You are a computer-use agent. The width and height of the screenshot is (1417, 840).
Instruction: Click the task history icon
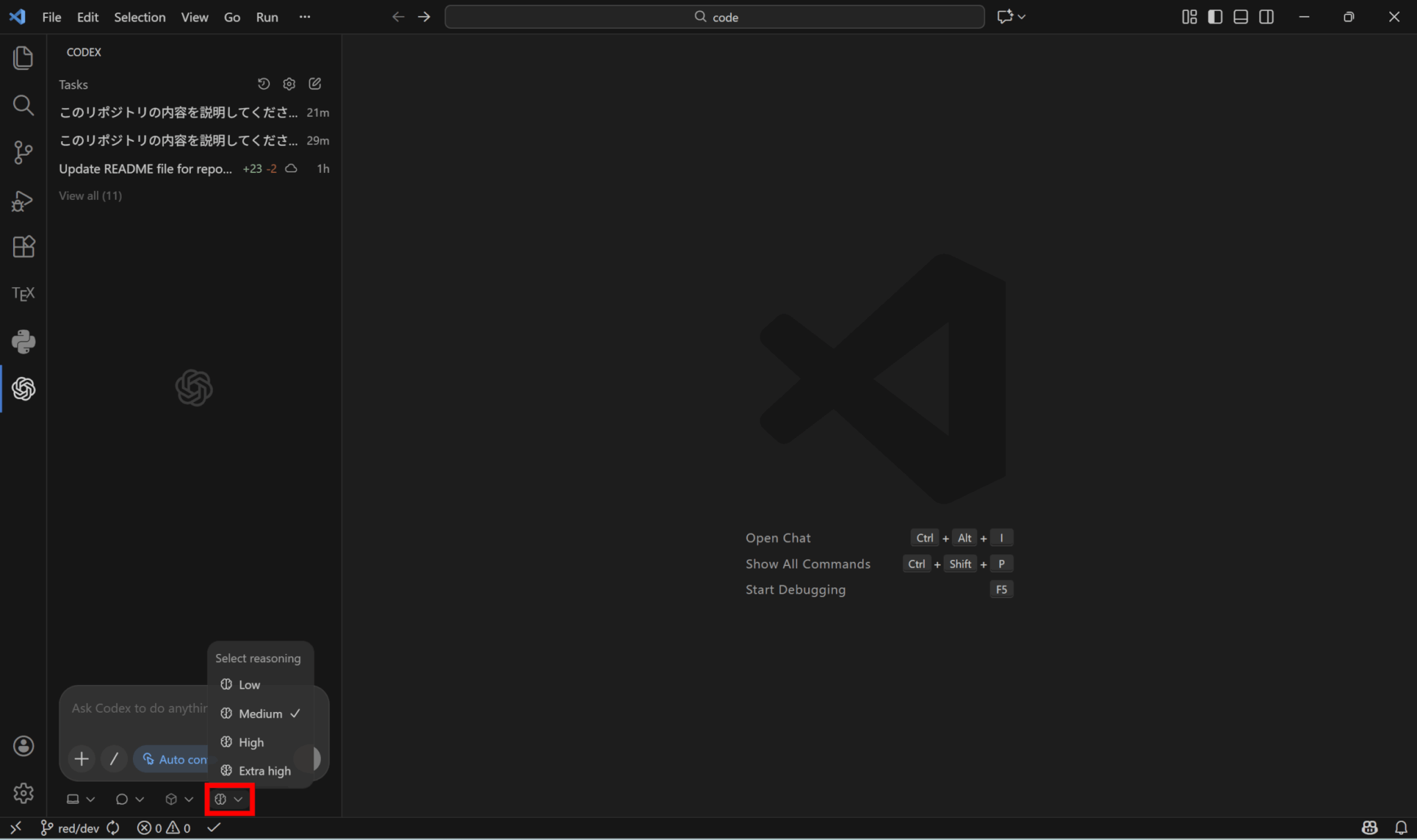point(264,84)
